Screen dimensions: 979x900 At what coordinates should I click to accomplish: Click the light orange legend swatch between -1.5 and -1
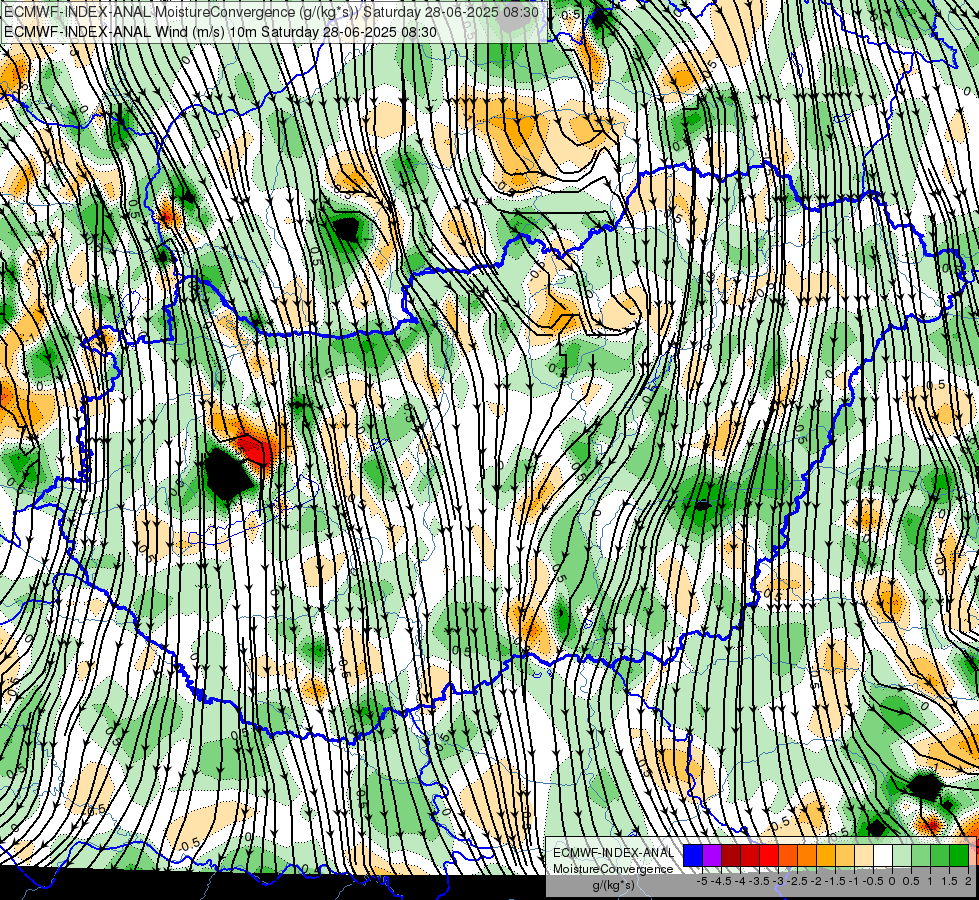click(x=845, y=855)
